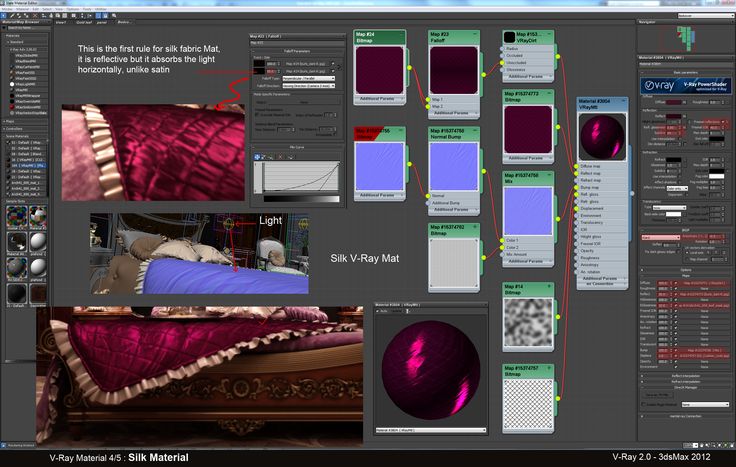The image size is (736, 467).
Task: Select the Pan tool at bottom right
Action: point(702,445)
